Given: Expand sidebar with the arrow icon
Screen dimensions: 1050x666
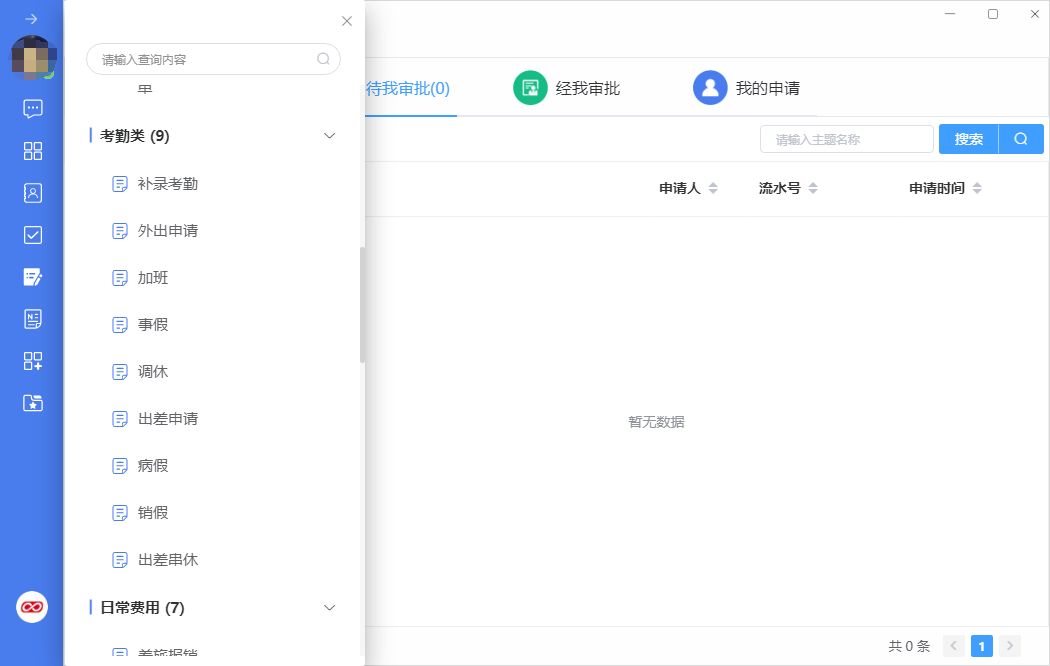Looking at the screenshot, I should pyautogui.click(x=32, y=19).
